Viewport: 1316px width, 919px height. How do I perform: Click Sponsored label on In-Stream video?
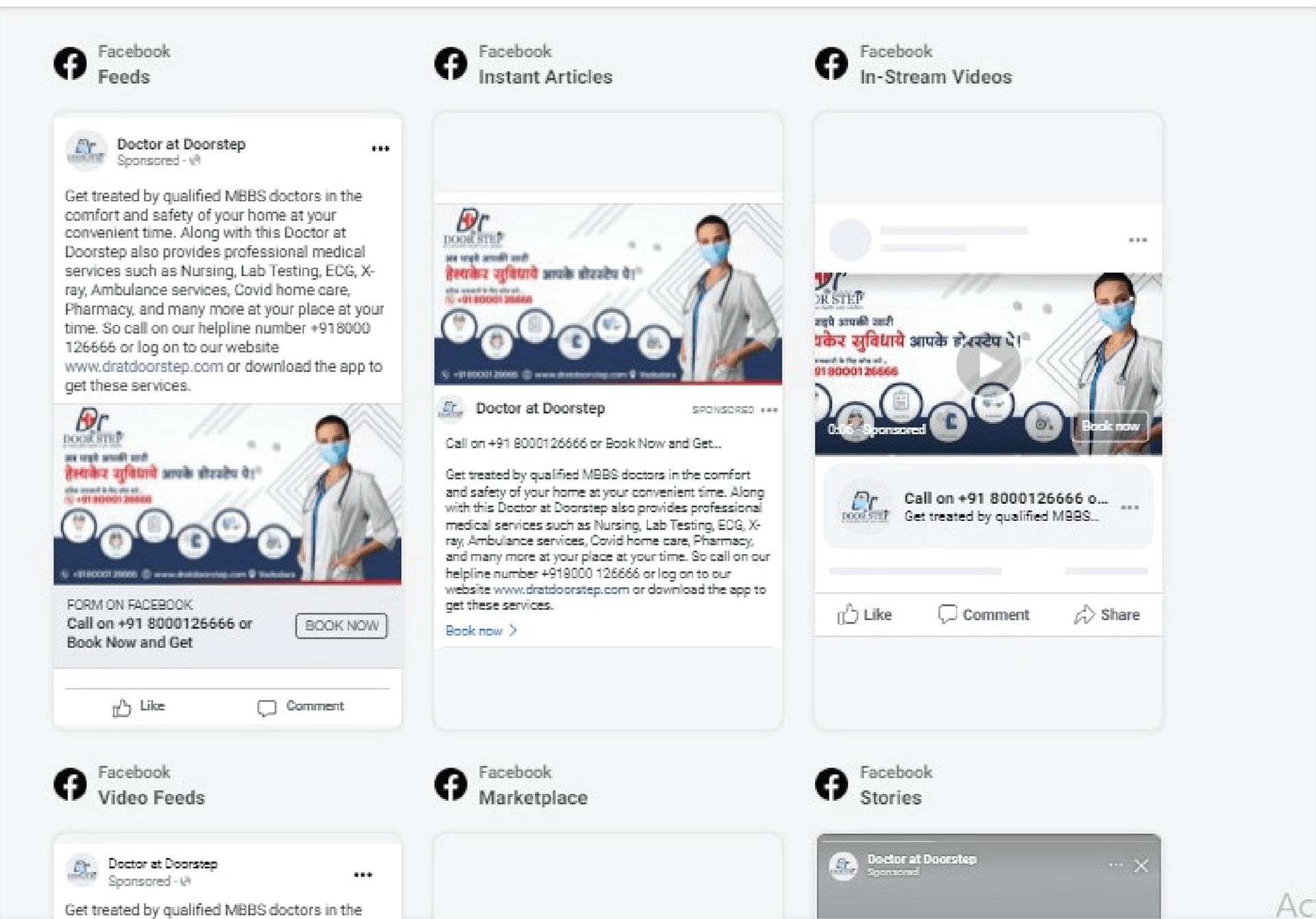tap(893, 430)
